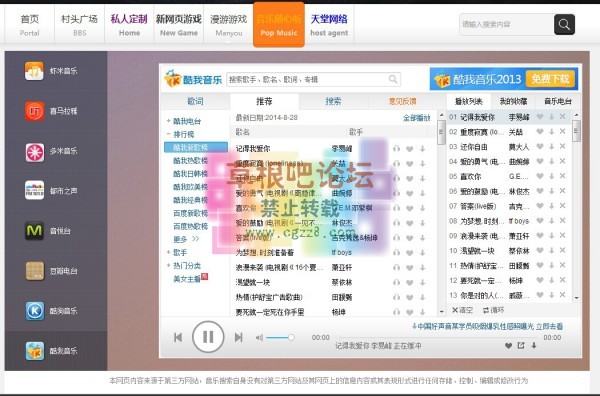Play 渴望就一块 using its headphone icon
Image resolution: width=600 pixels, height=396 pixels.
pos(397,282)
